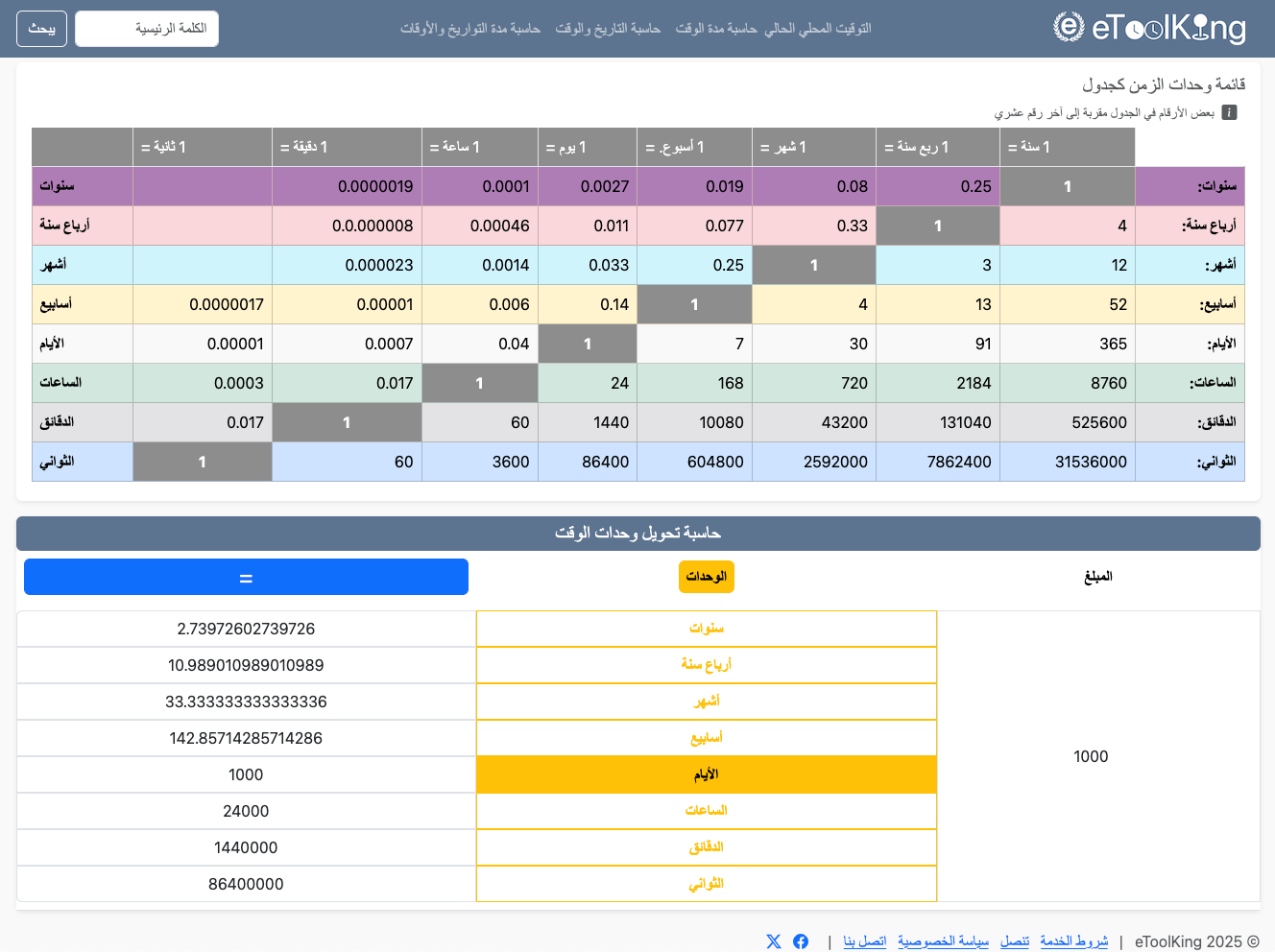This screenshot has width=1275, height=952.
Task: Open the Facebook icon in footer
Action: coord(801,941)
